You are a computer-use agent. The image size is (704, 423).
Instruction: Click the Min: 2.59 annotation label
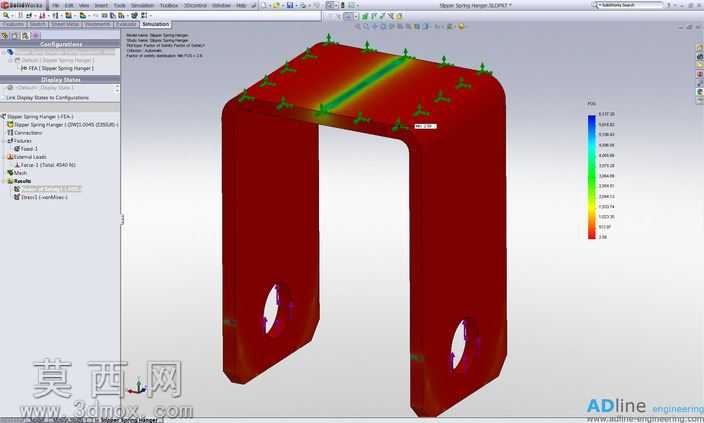pos(425,126)
